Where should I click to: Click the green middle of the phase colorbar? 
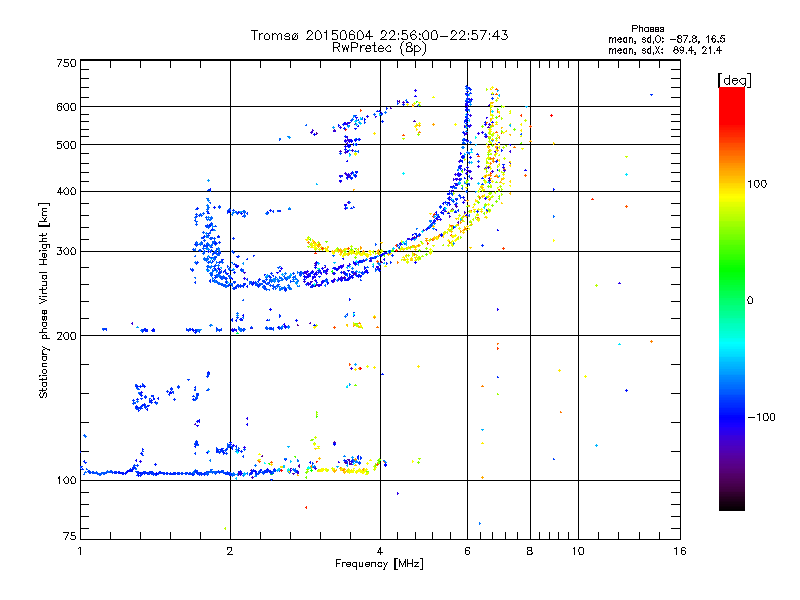(x=732, y=270)
